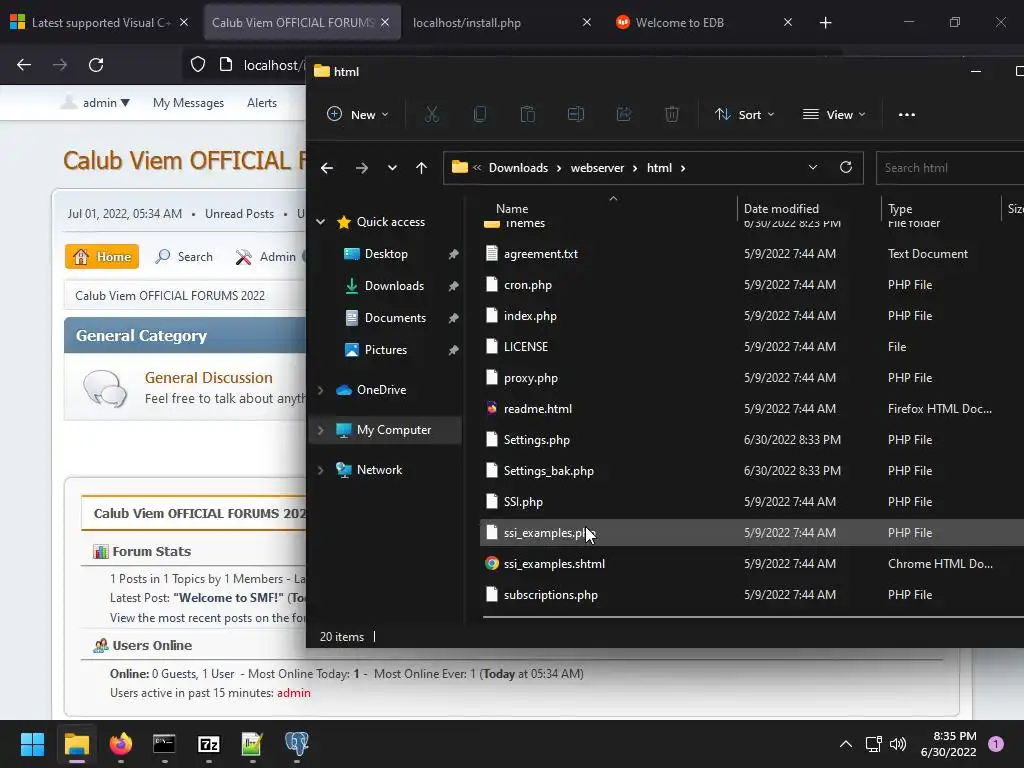The image size is (1024, 768).
Task: Show hidden system tray icons chevron
Action: coord(846,744)
